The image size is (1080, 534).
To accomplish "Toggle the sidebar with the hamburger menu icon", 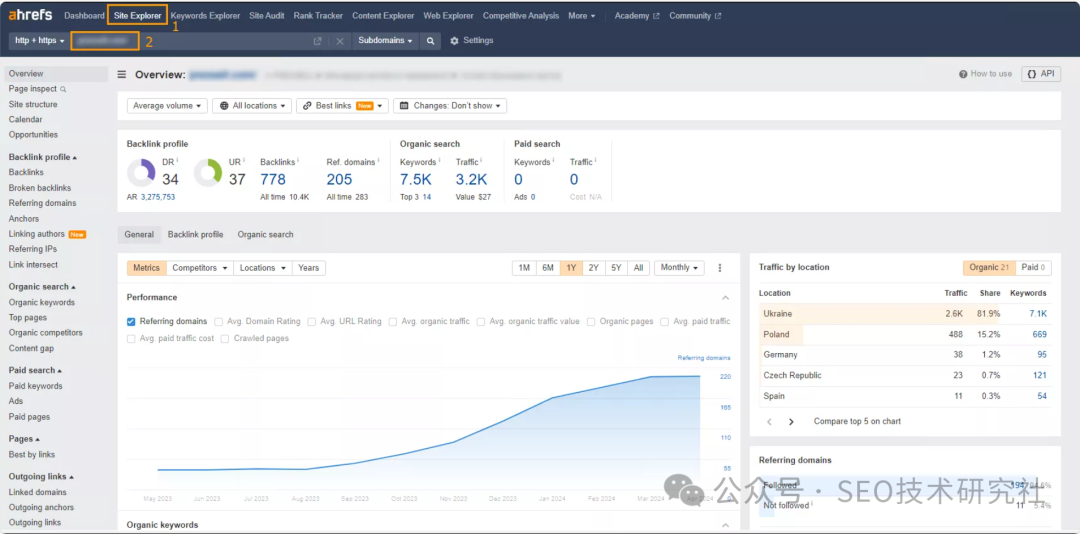I will 122,74.
